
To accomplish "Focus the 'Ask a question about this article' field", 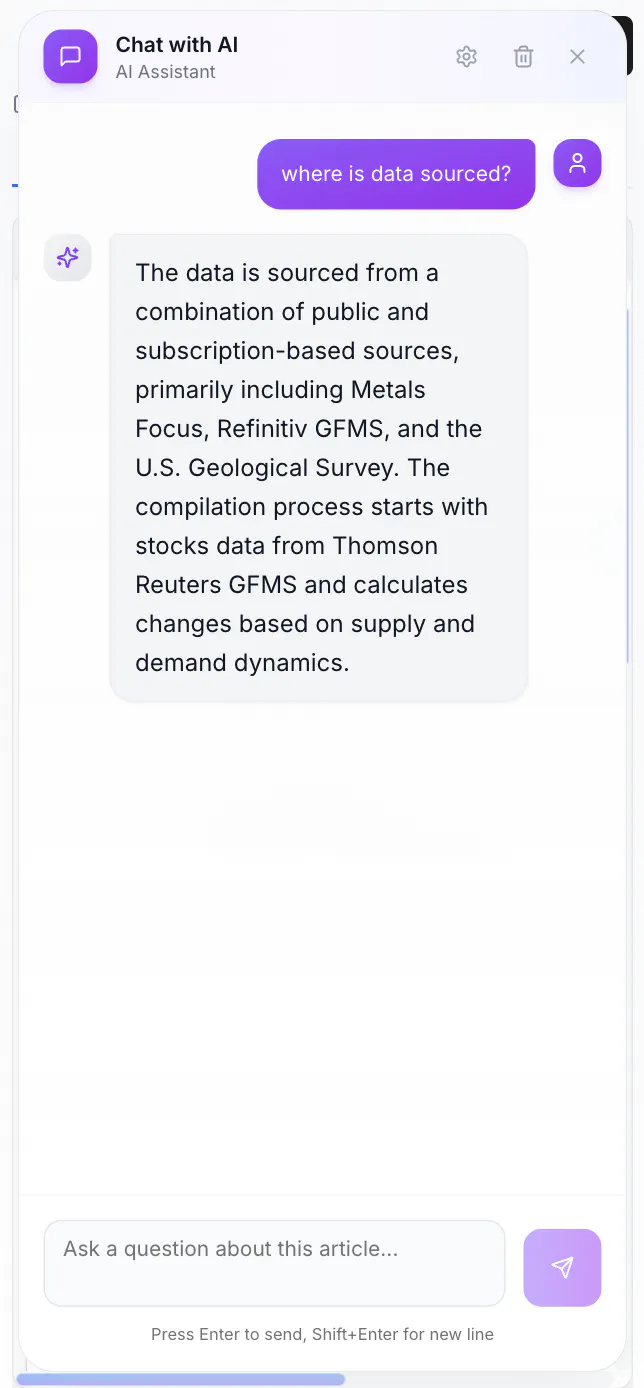I will (274, 1263).
